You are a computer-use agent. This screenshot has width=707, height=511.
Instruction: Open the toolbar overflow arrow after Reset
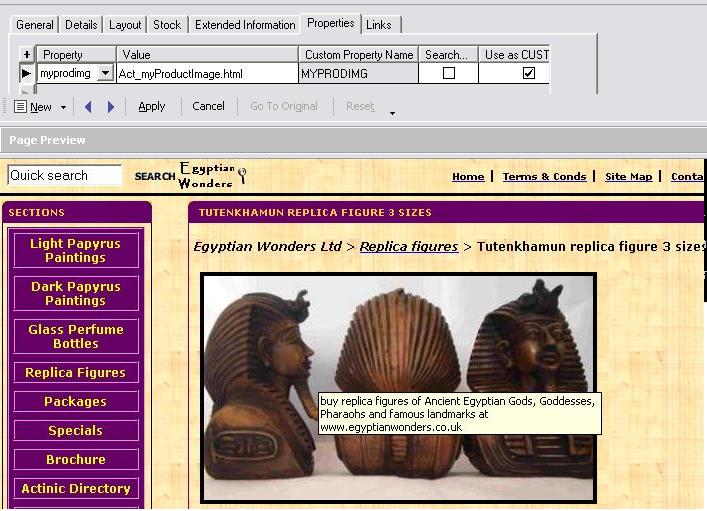(x=392, y=113)
